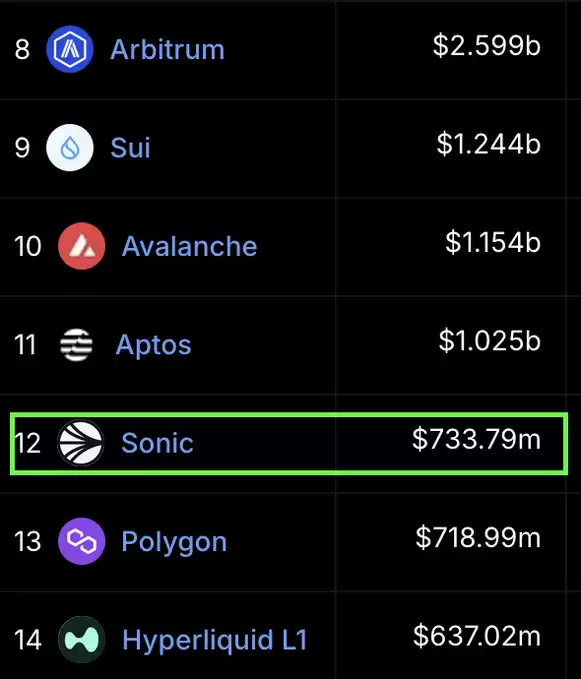Open the Hyperliquid L1 chain link
Viewport: 581px width, 679px height.
coord(215,640)
